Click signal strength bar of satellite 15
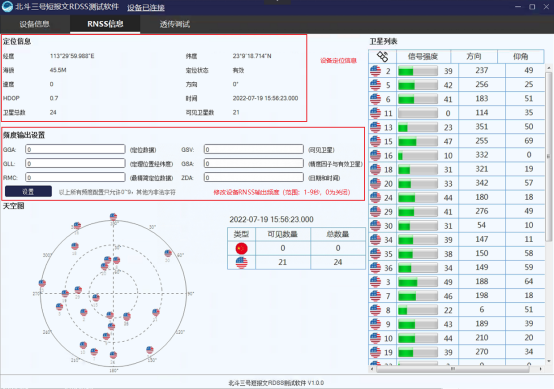This screenshot has height=389, width=554. click(418, 141)
